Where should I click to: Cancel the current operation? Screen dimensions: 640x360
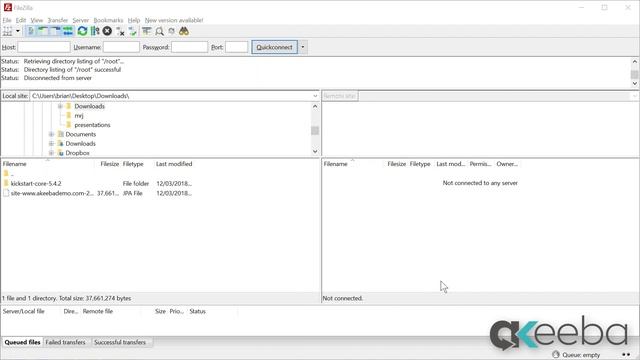(107, 31)
